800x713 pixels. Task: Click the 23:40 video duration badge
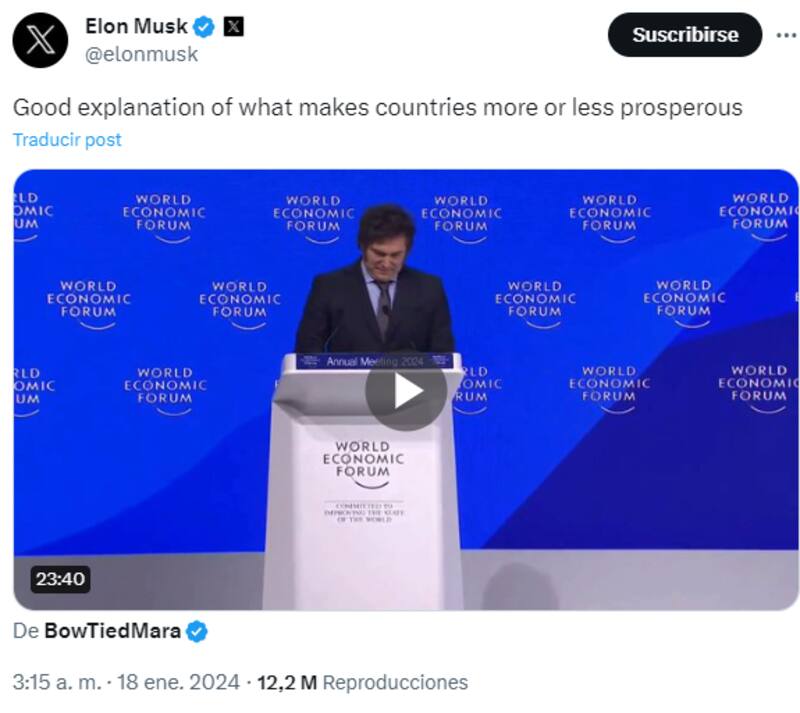click(60, 579)
